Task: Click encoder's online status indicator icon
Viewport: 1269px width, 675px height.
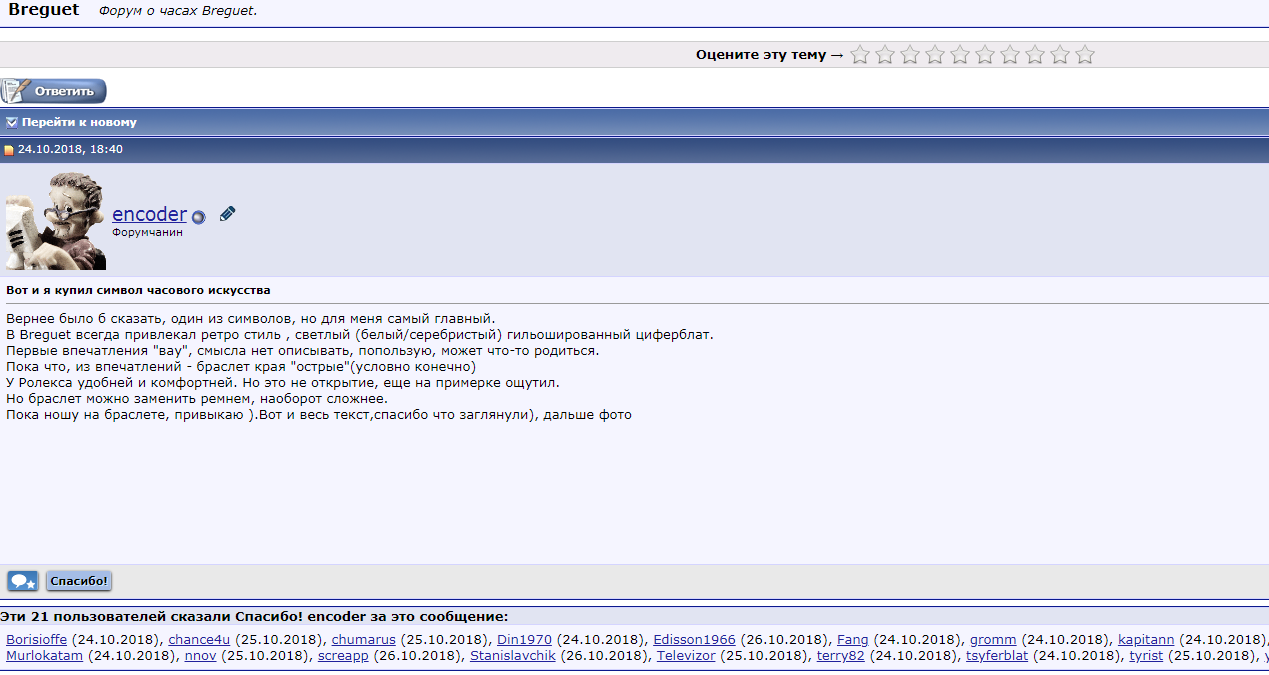Action: (x=198, y=217)
